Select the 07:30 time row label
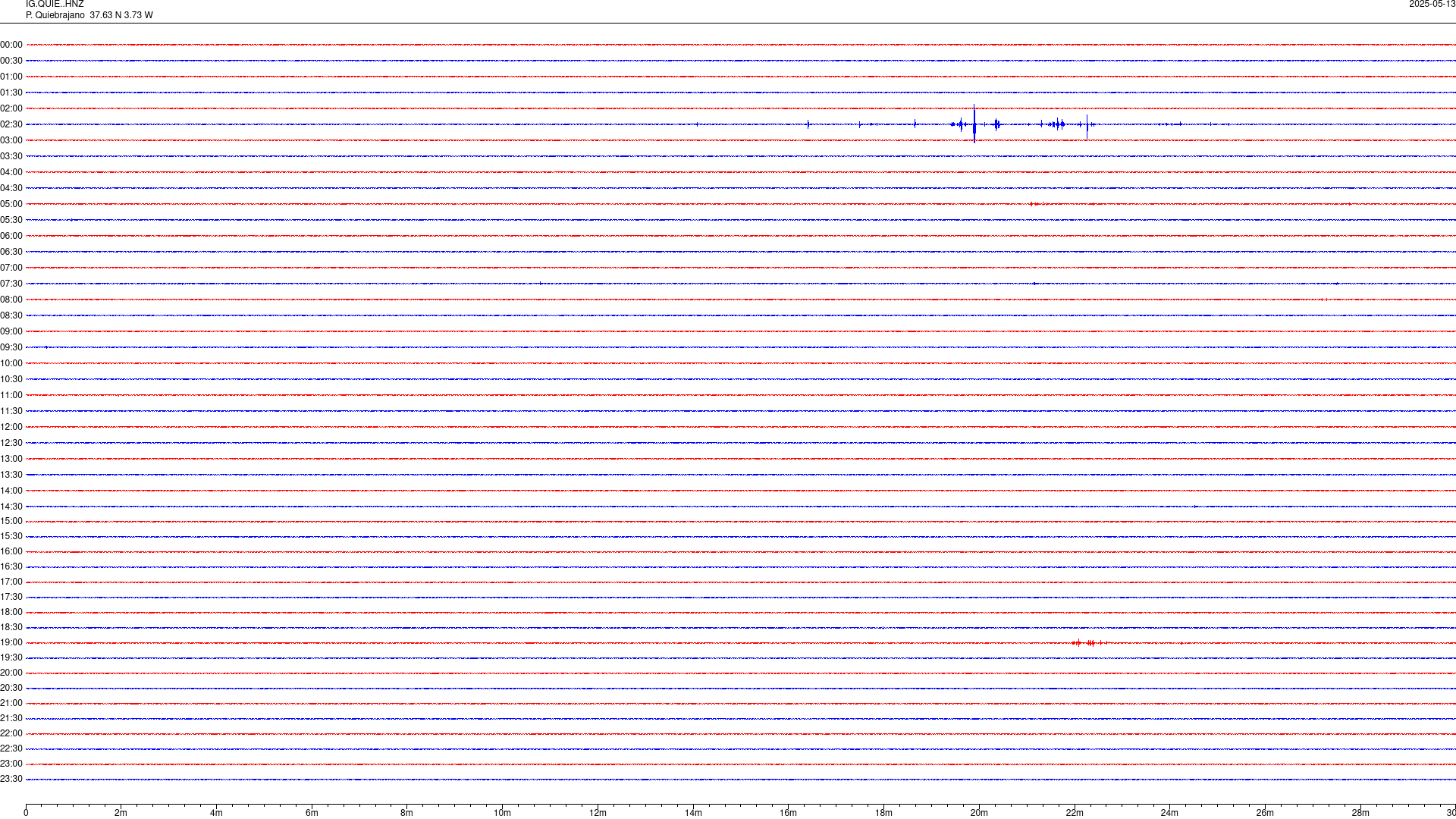 pos(11,284)
